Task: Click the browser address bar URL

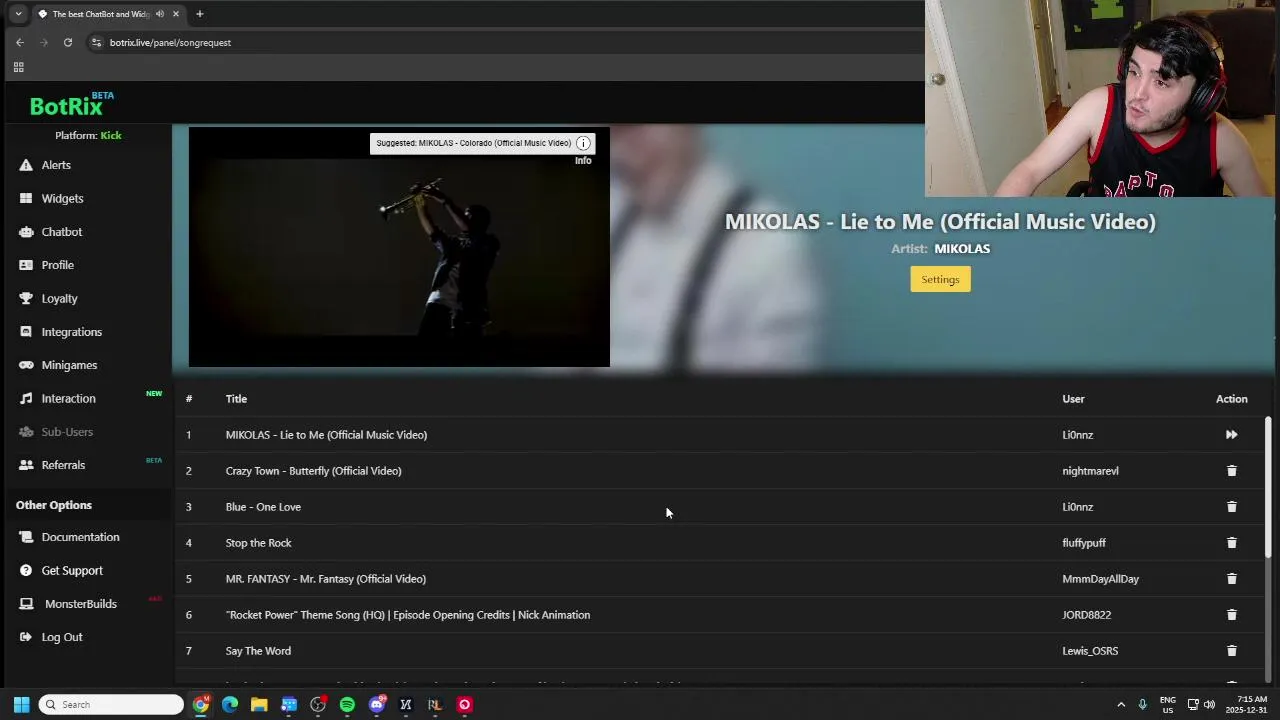Action: (170, 42)
